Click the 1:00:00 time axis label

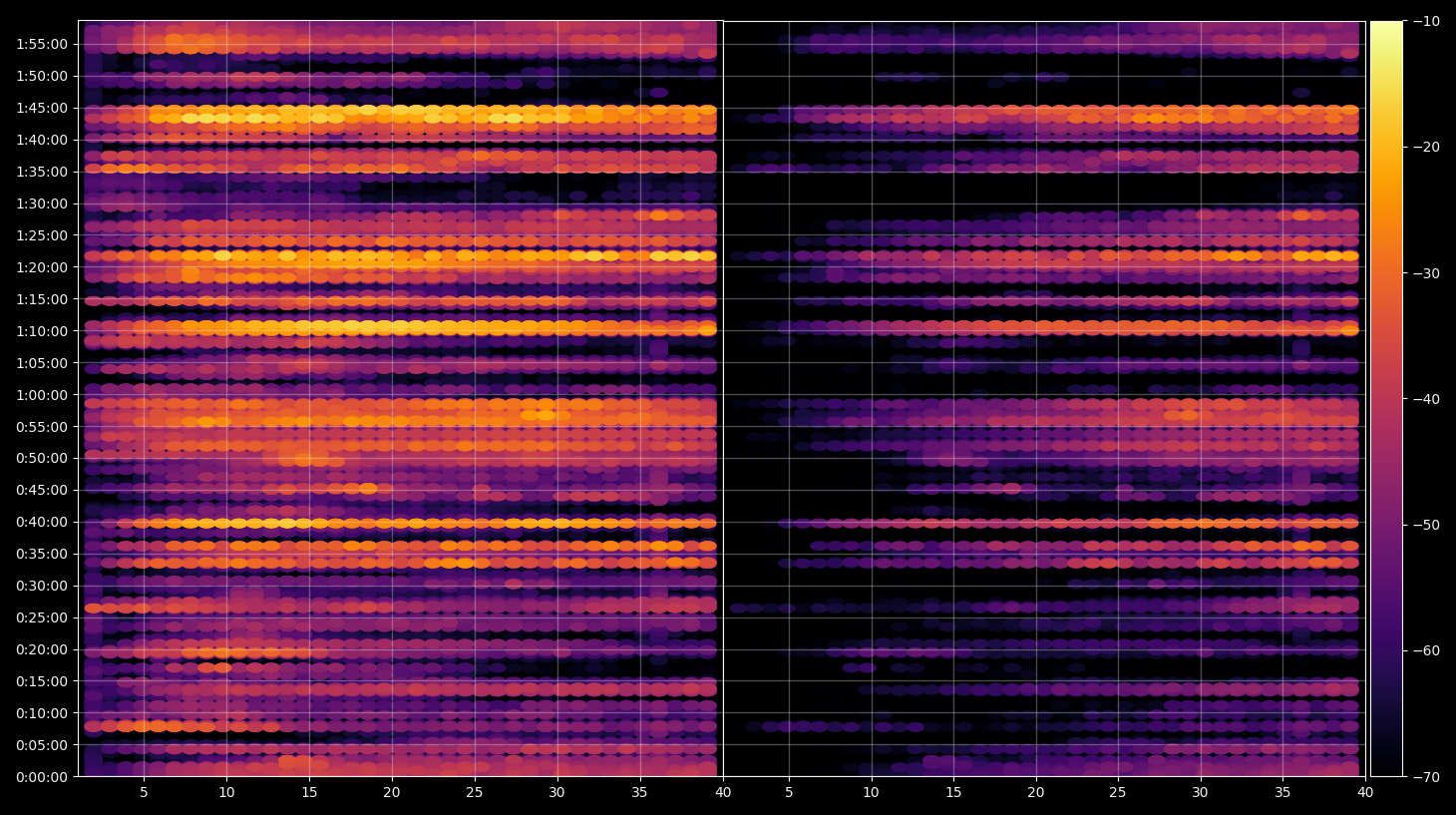(x=42, y=395)
